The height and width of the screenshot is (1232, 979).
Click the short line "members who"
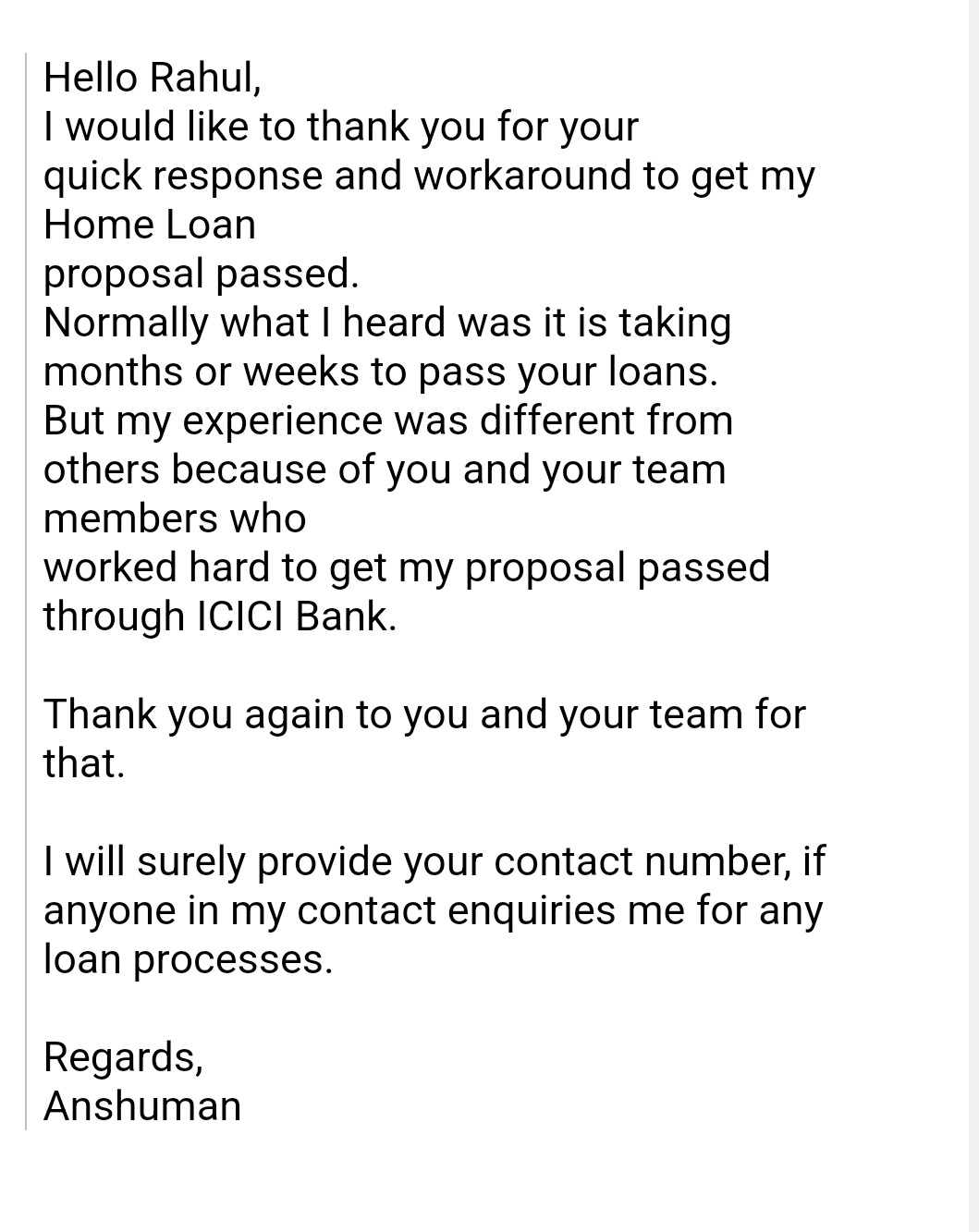[x=174, y=519]
